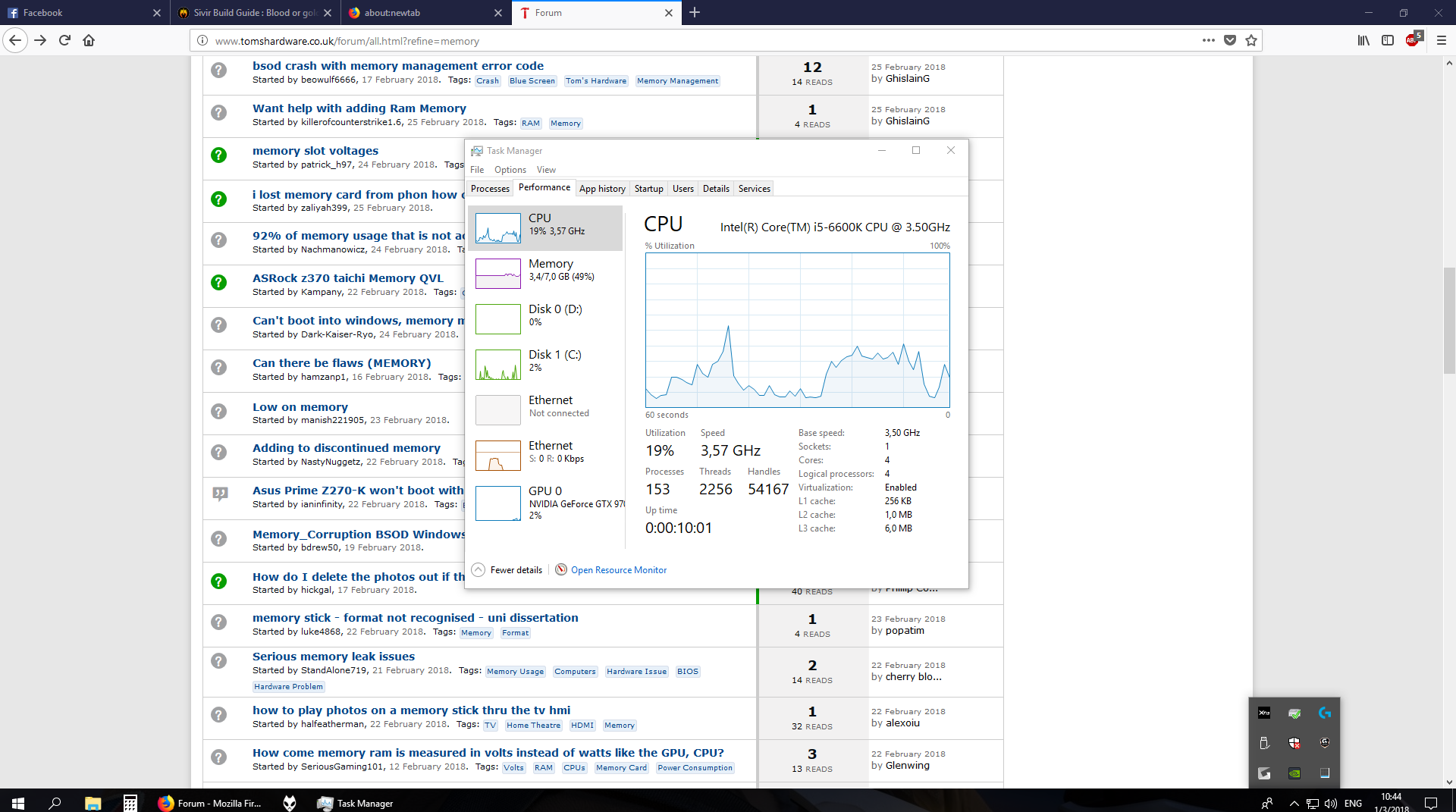Open the Action Center notifications
Screen dimensions: 1456x812
[x=1430, y=803]
